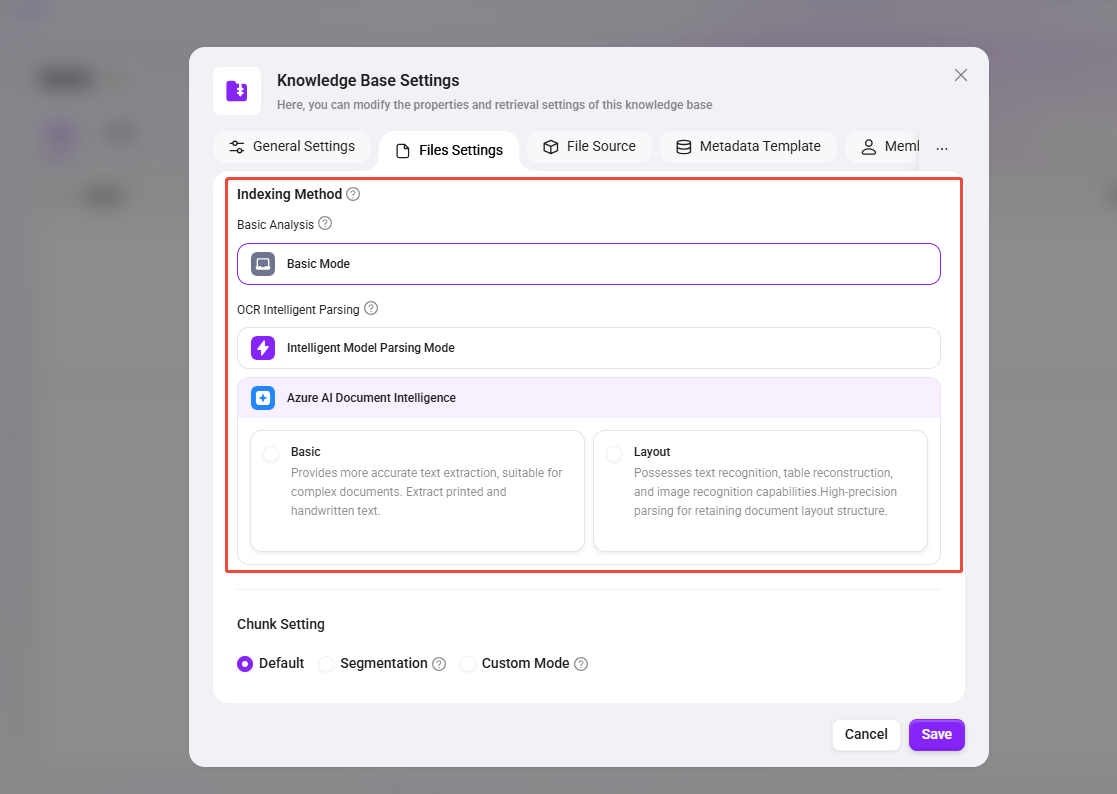Click the help icon beside Segmentation
The height and width of the screenshot is (794, 1117).
439,664
